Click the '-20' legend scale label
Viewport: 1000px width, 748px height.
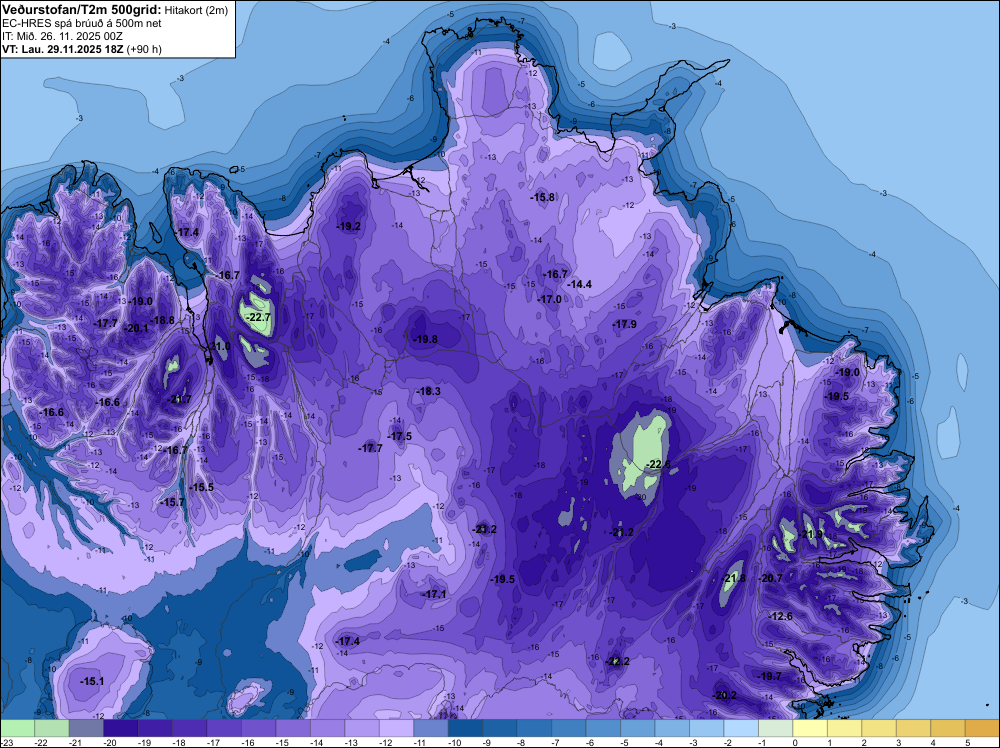tap(112, 743)
